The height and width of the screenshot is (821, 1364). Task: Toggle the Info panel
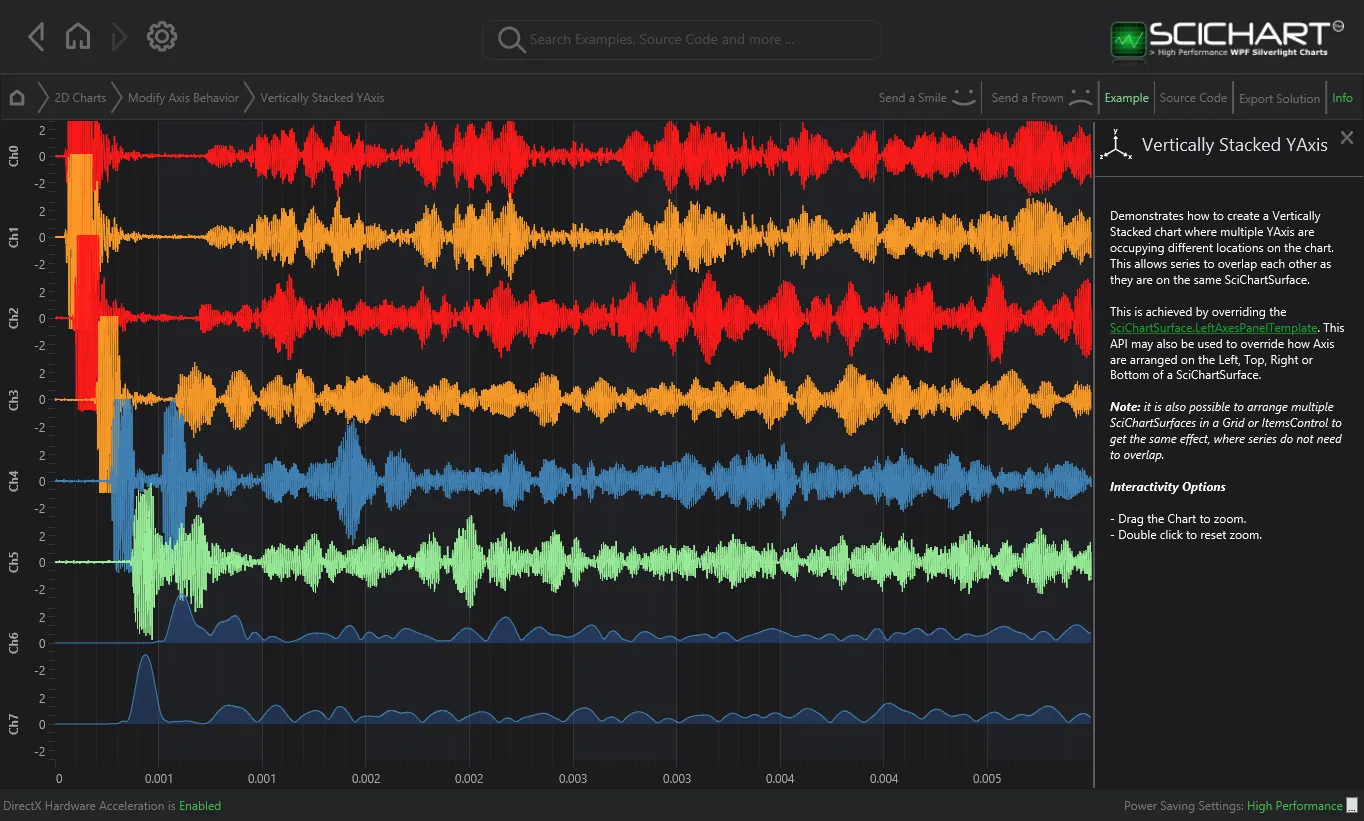1342,98
